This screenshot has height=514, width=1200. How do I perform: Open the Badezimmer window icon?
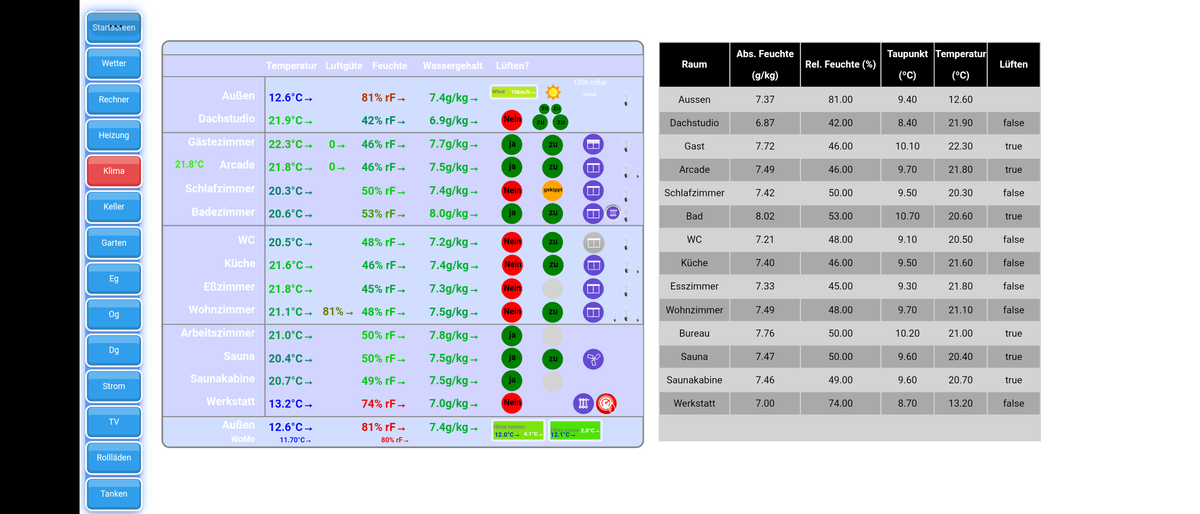[593, 213]
